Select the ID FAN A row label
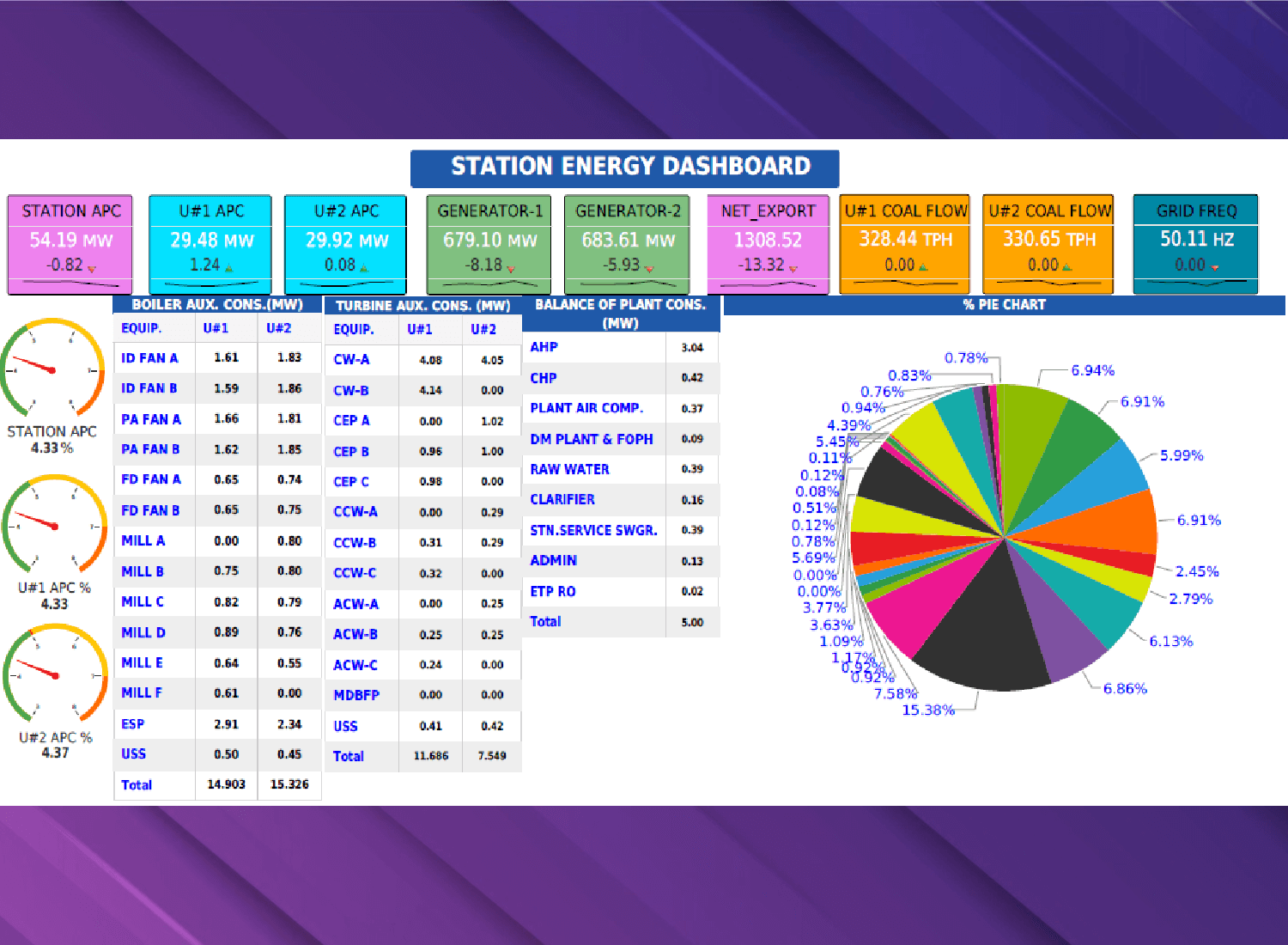1288x945 pixels. coord(149,358)
